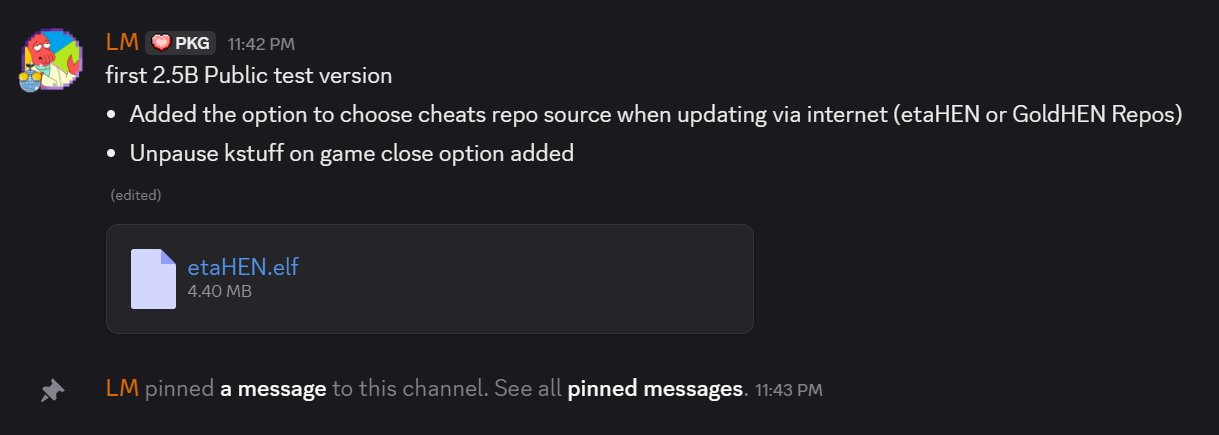Screen dimensions: 1219x435
Task: Click the bullet dot before "Unpause kstuff"
Action: [x=113, y=154]
